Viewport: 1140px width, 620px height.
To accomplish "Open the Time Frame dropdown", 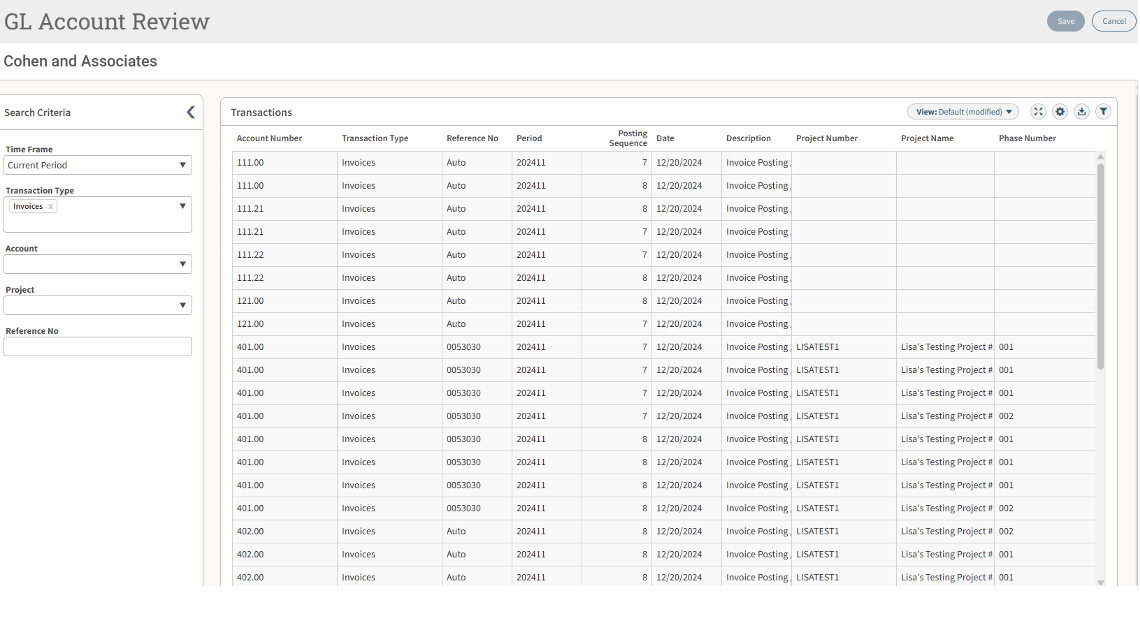I will click(x=97, y=165).
